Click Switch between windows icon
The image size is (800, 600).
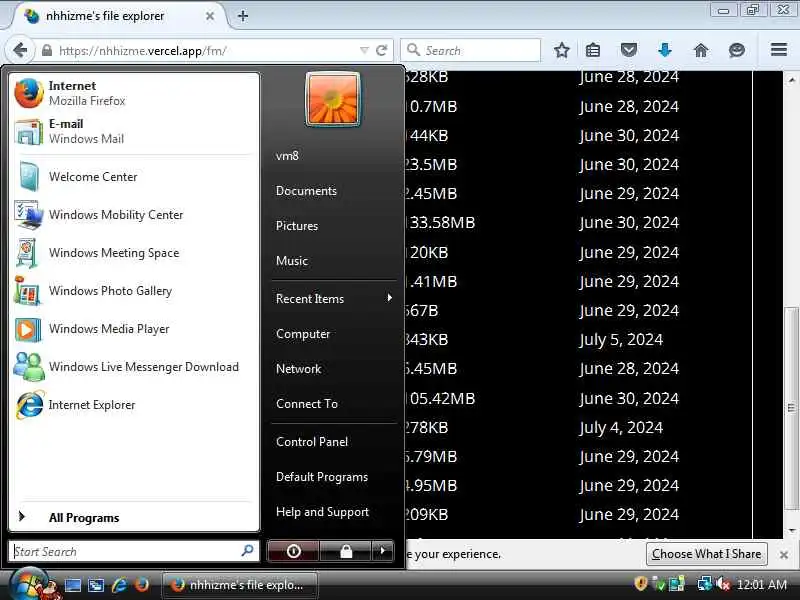click(96, 585)
